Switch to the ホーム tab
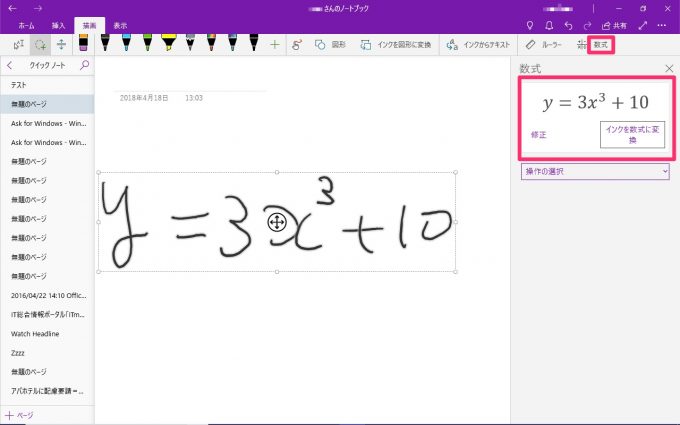Image resolution: width=680 pixels, height=425 pixels. [26, 26]
